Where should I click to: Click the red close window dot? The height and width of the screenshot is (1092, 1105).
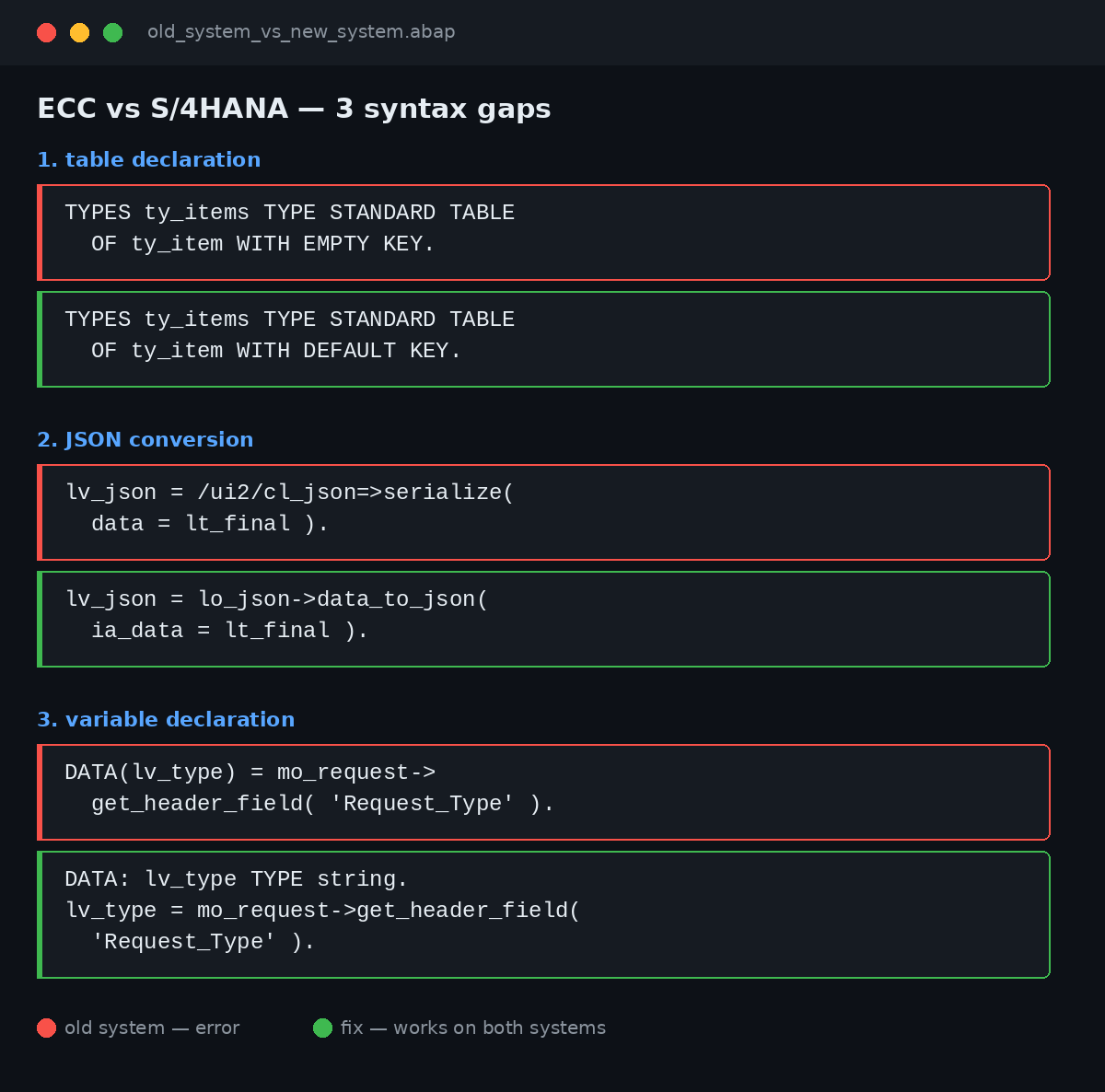47,33
